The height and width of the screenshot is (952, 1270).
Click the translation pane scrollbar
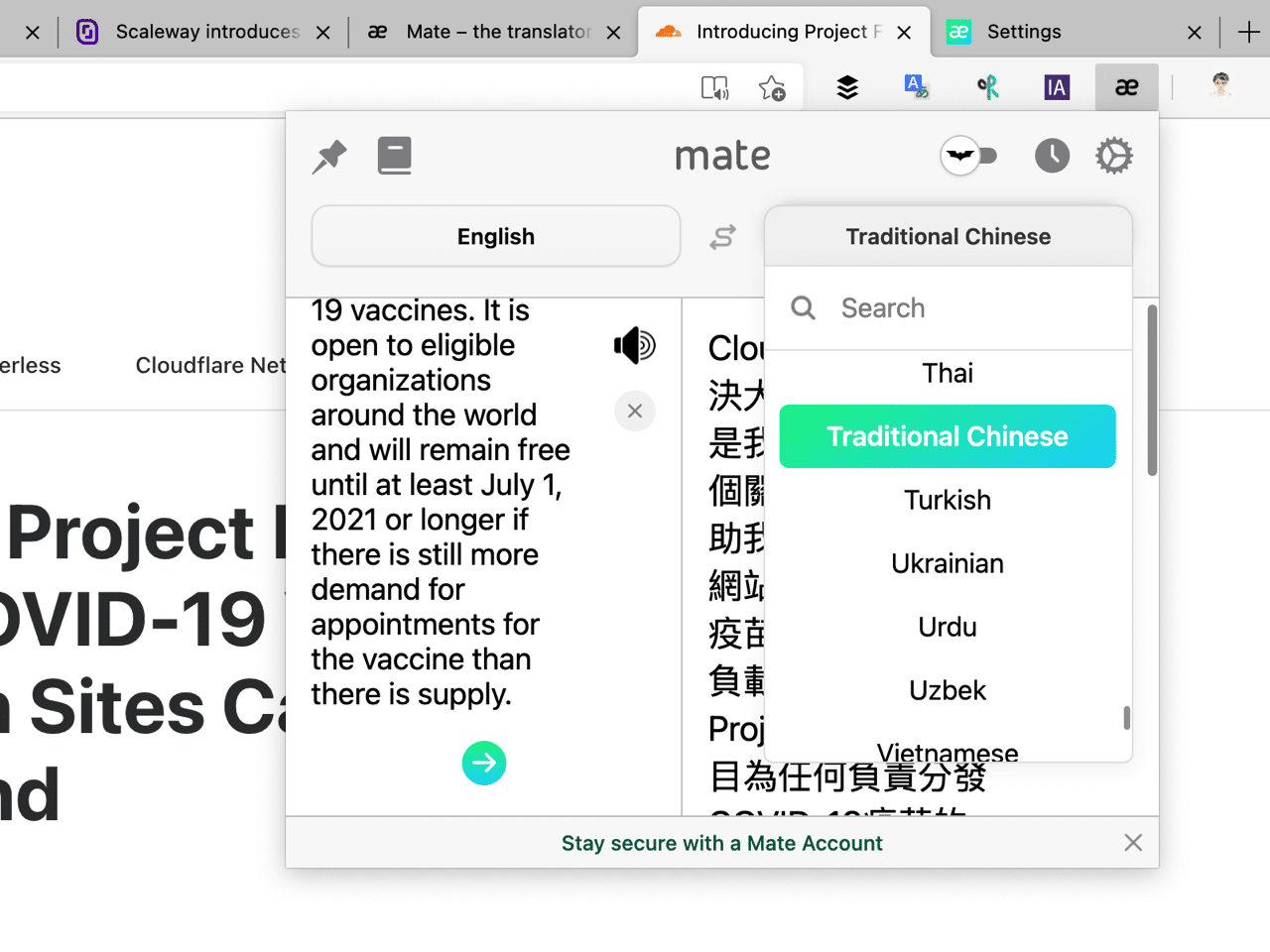click(x=1152, y=391)
